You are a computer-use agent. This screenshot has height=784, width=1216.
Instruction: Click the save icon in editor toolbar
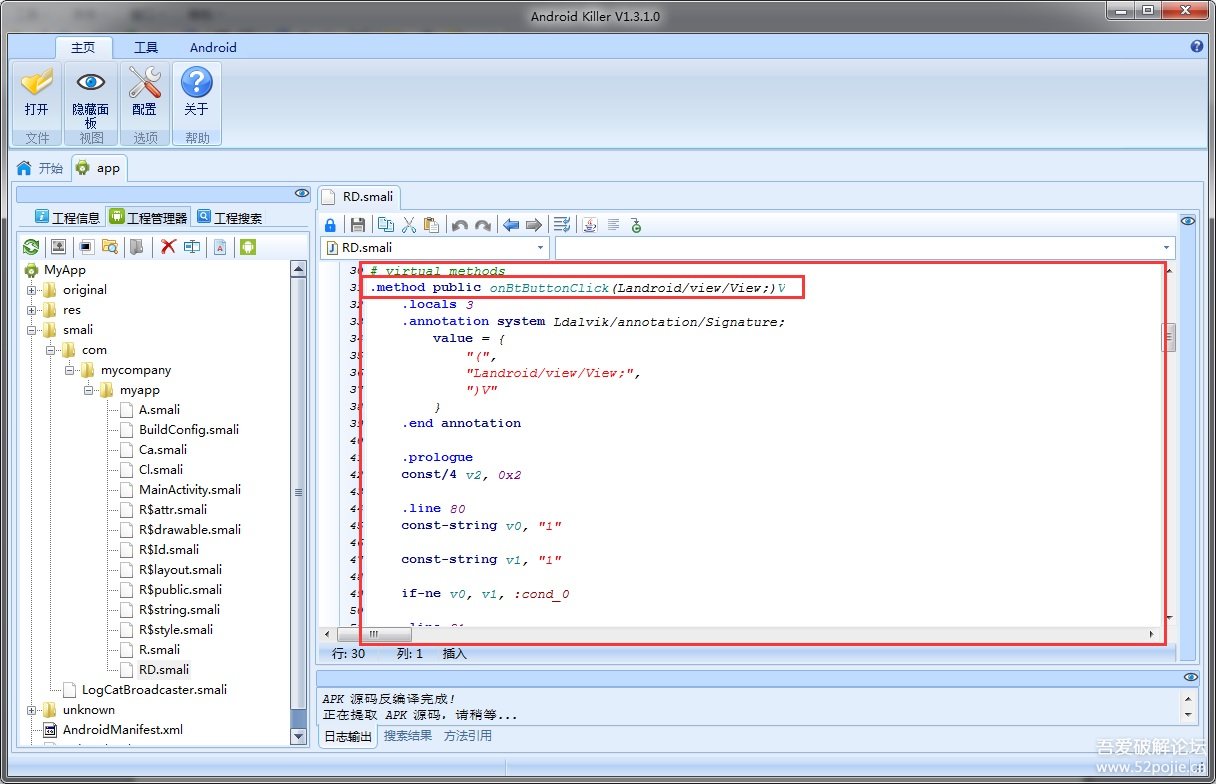[x=357, y=225]
